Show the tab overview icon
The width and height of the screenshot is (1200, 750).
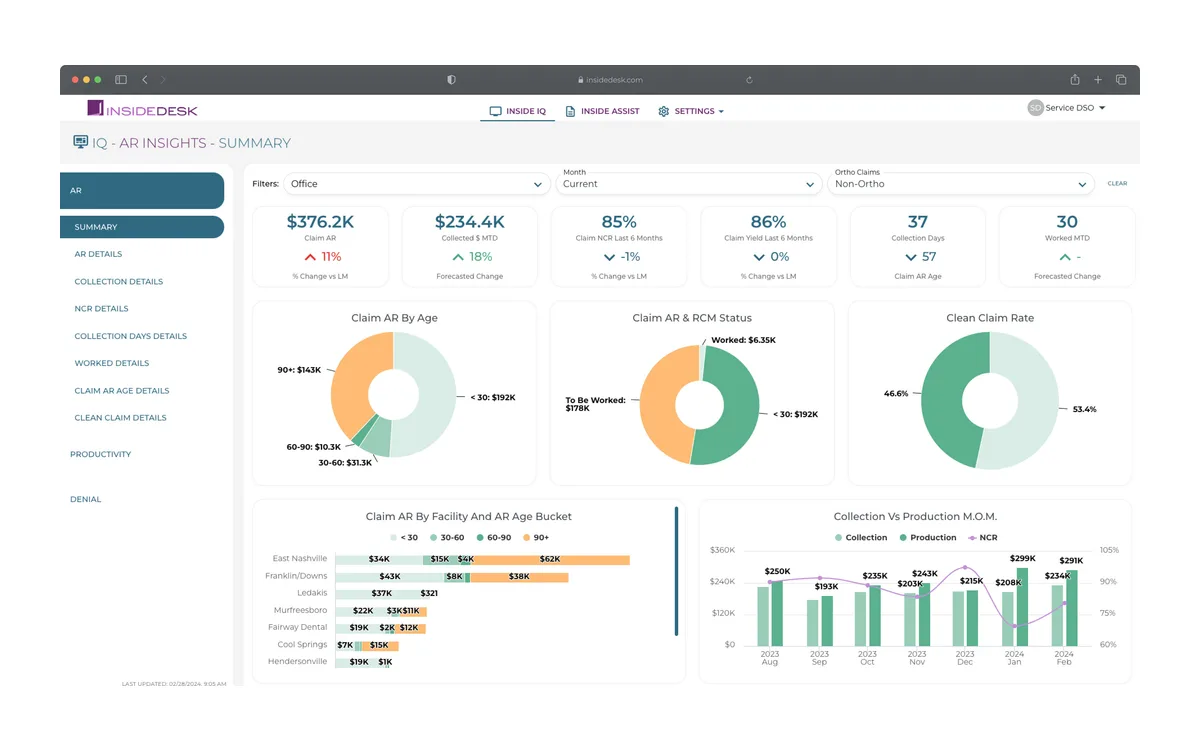(x=1121, y=80)
